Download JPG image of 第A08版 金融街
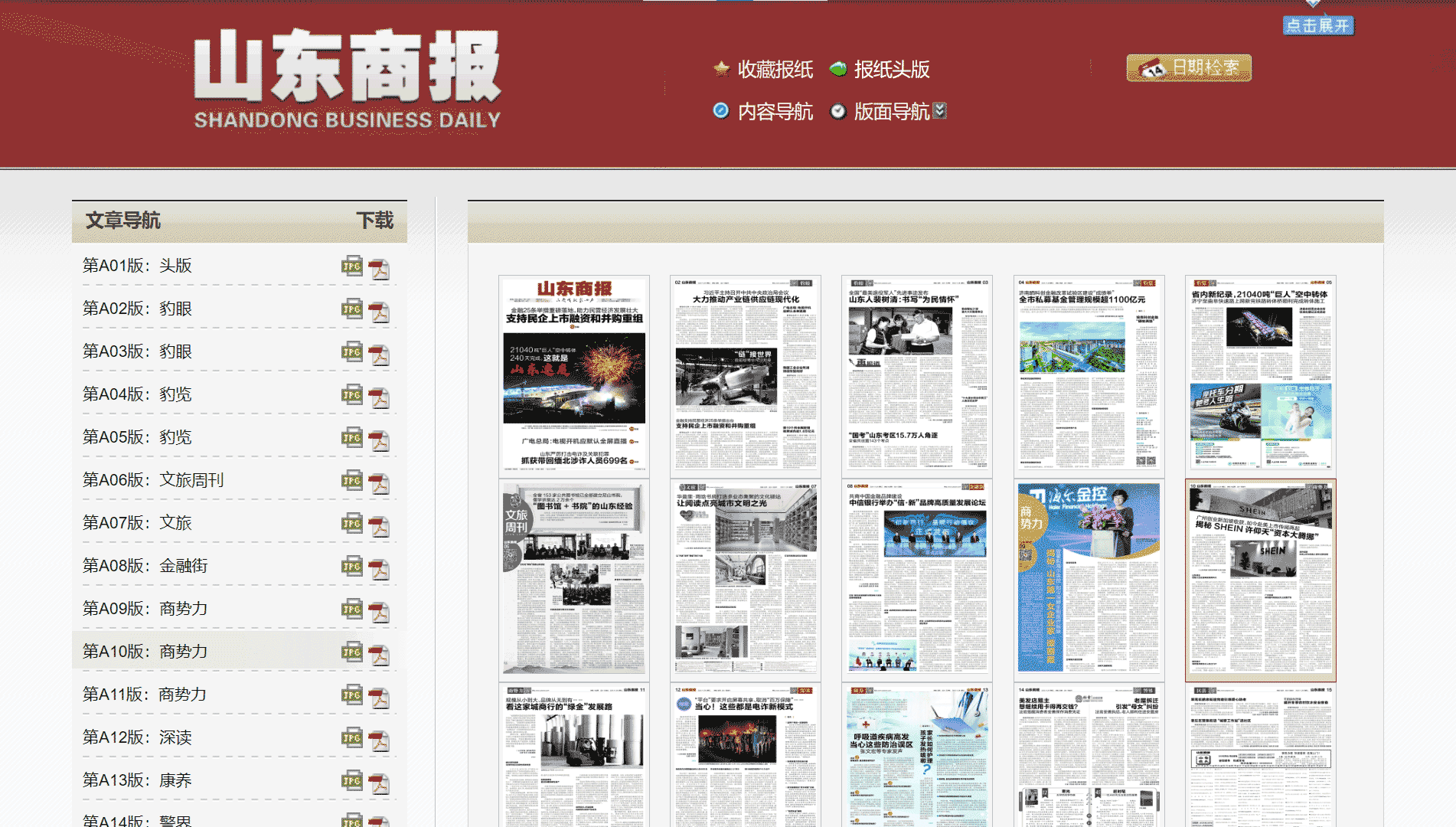1456x827 pixels. point(352,566)
